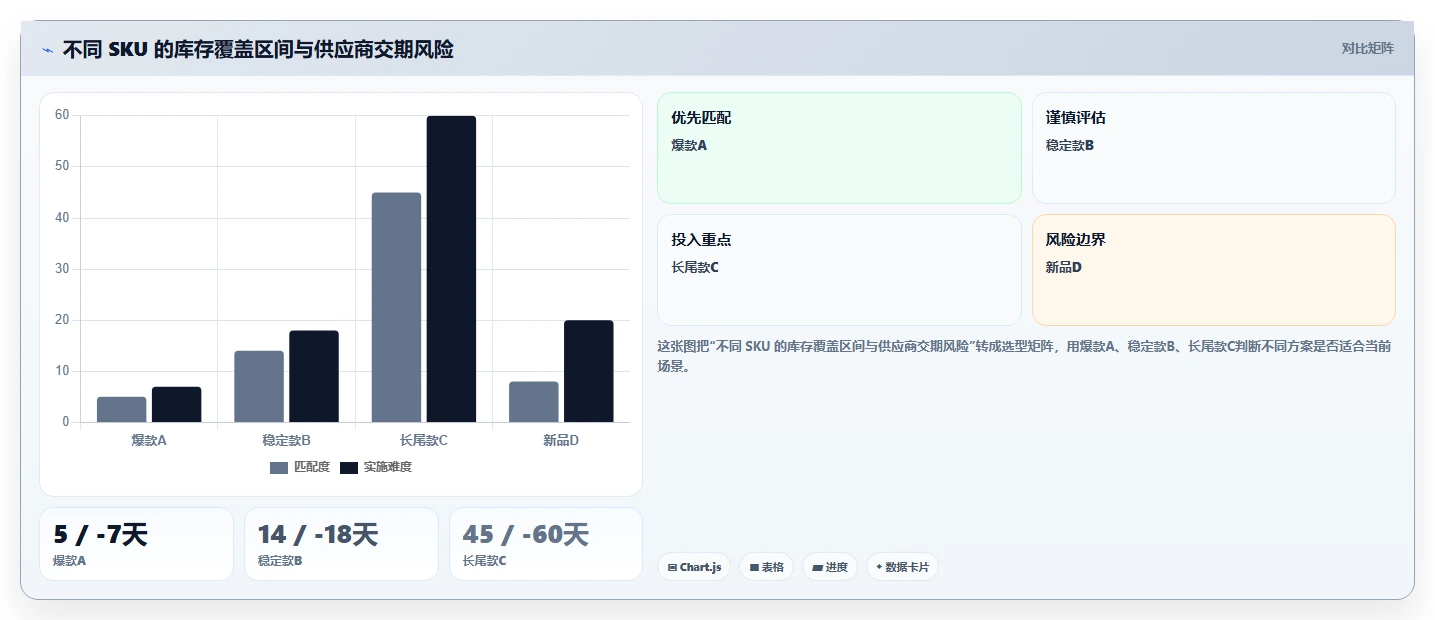Click the 匹配度 bar for 新品D

[534, 402]
